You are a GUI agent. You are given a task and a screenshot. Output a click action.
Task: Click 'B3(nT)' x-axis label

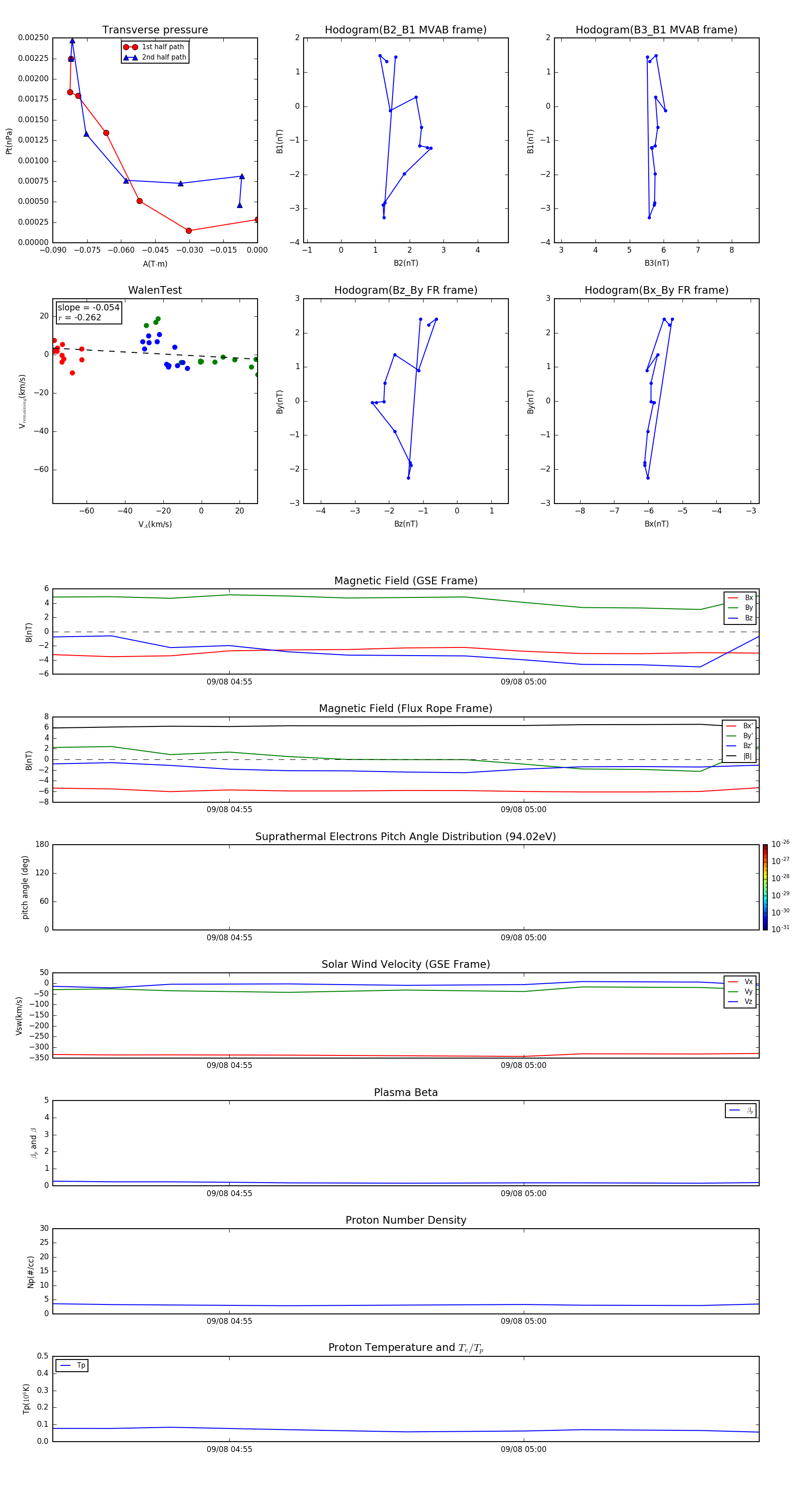click(x=656, y=263)
